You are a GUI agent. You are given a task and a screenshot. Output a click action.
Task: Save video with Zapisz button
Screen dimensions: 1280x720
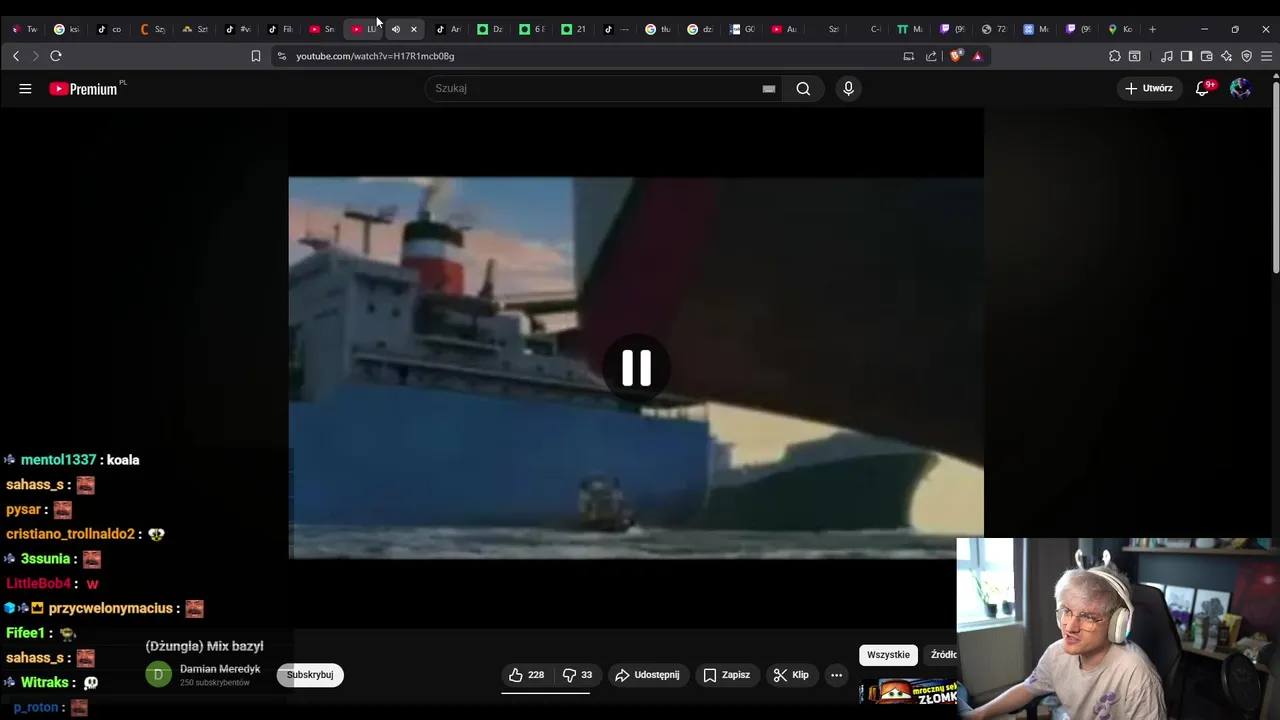tap(726, 675)
